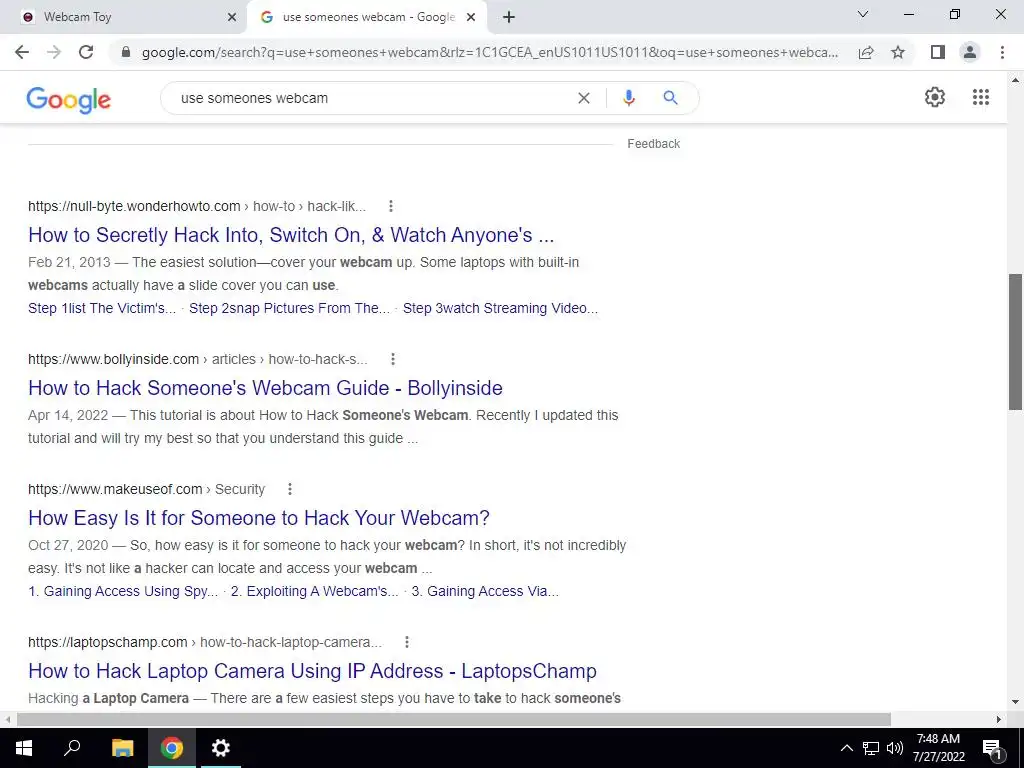Open File Explorer from taskbar
Image resolution: width=1024 pixels, height=768 pixels.
coord(122,748)
